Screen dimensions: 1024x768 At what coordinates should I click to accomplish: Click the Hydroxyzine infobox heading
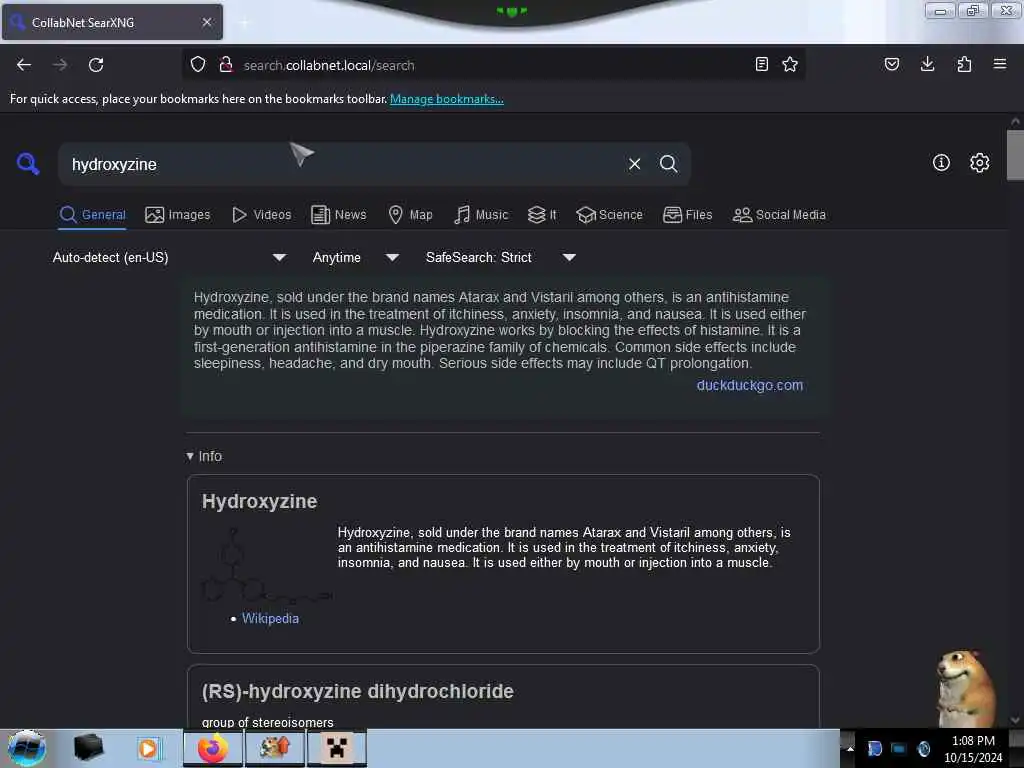pos(259,501)
